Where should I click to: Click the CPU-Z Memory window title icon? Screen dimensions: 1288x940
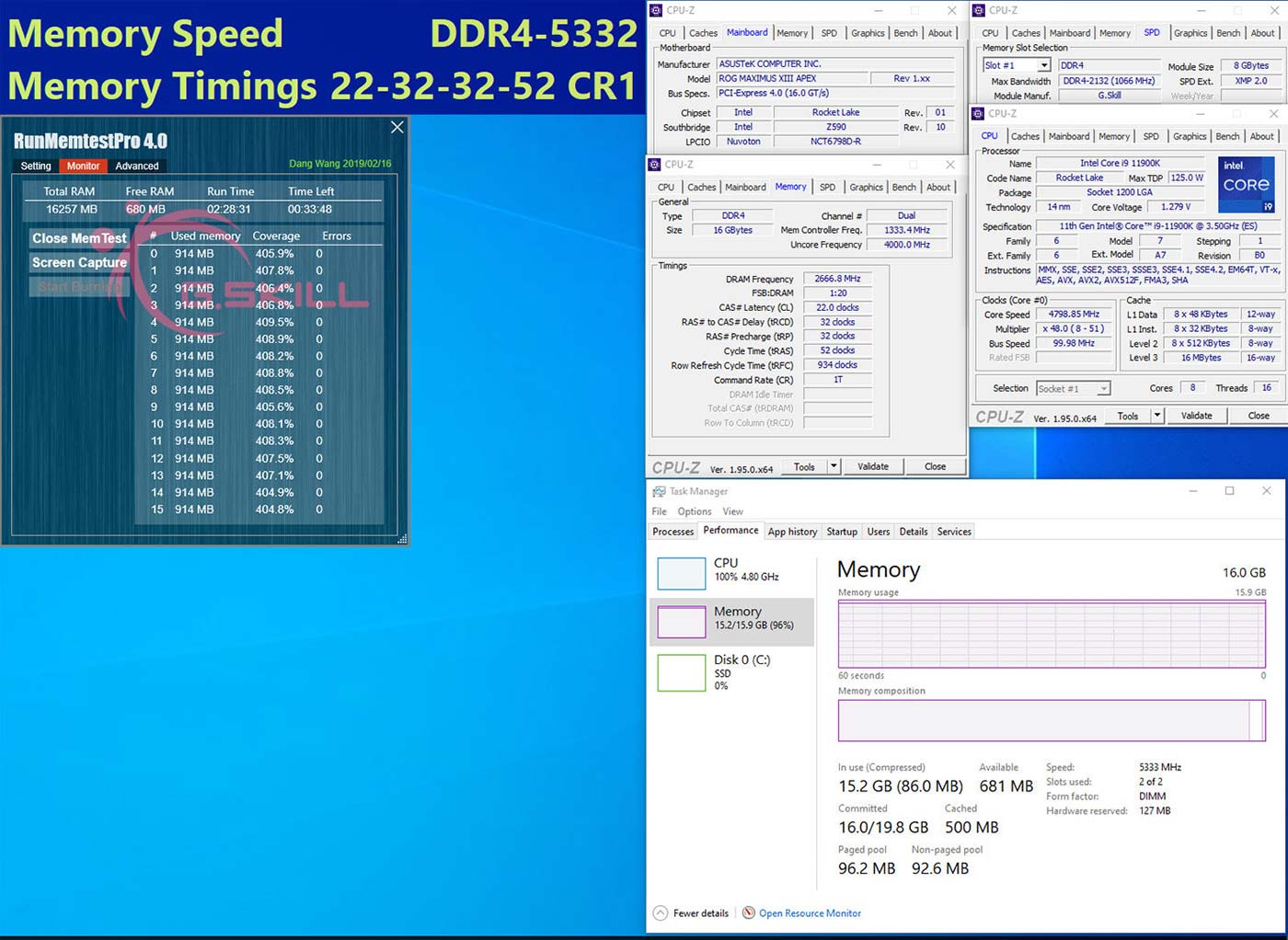click(x=655, y=165)
